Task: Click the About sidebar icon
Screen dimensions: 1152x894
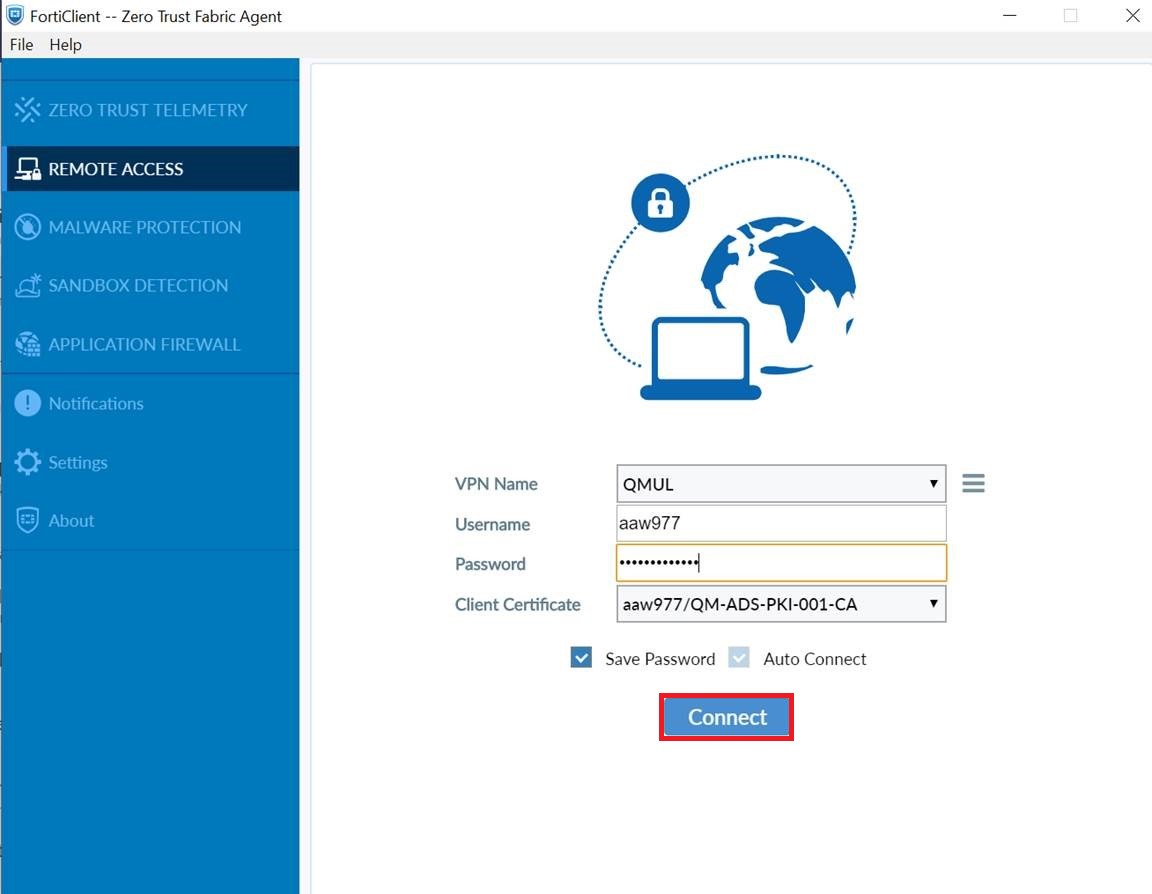Action: pyautogui.click(x=27, y=520)
